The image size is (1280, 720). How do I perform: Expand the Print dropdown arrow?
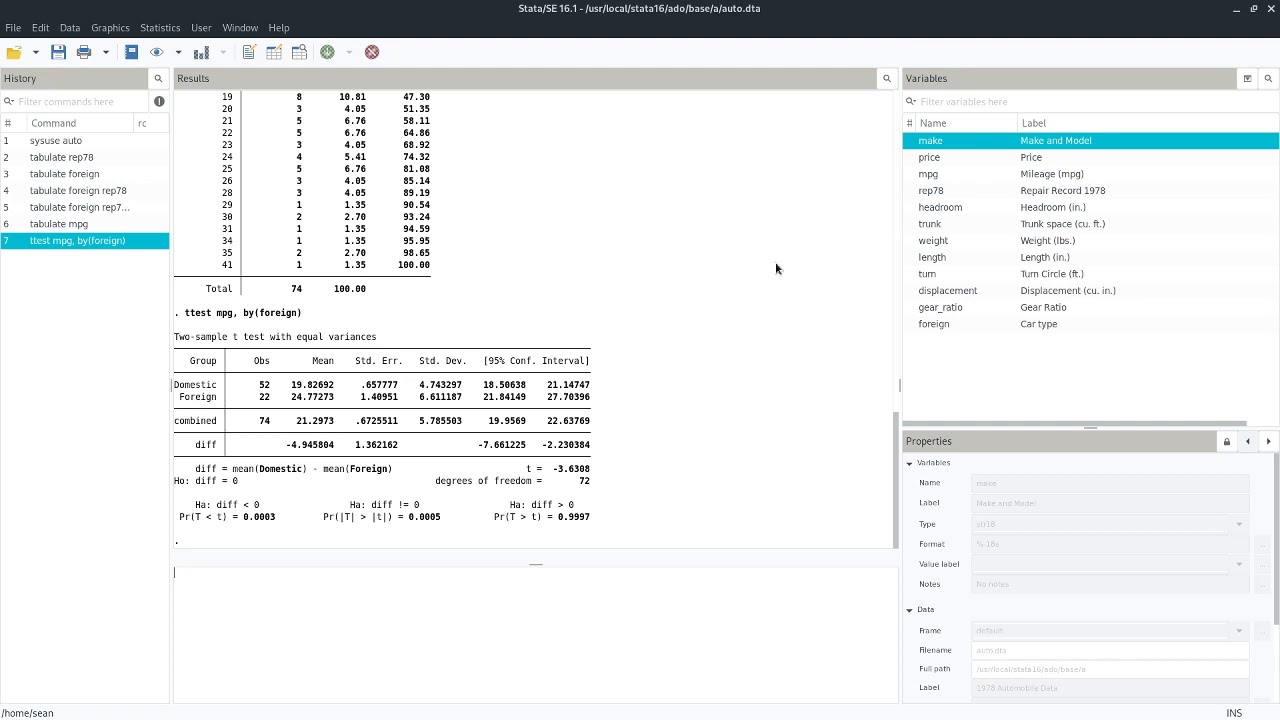[105, 52]
